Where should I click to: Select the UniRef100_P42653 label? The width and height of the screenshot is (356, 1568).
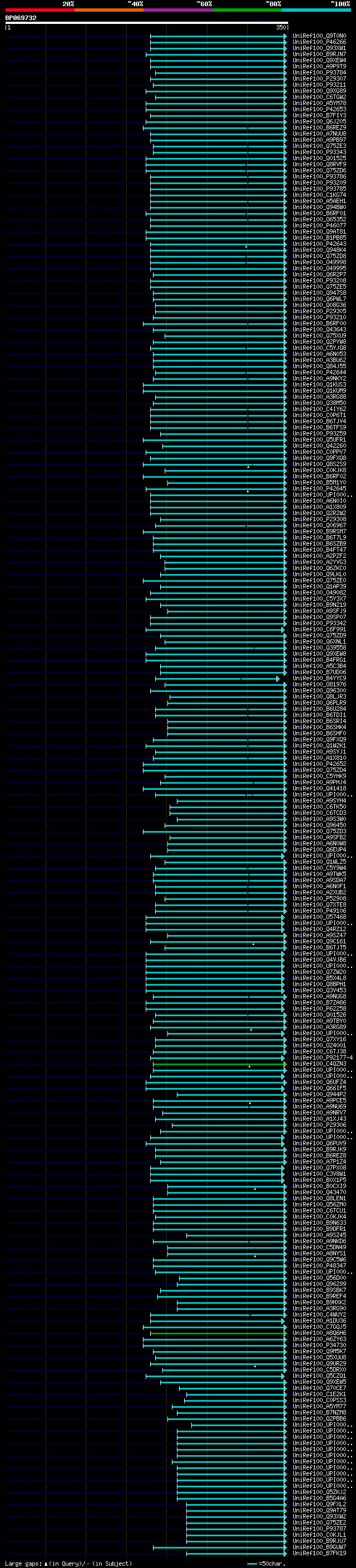(319, 109)
